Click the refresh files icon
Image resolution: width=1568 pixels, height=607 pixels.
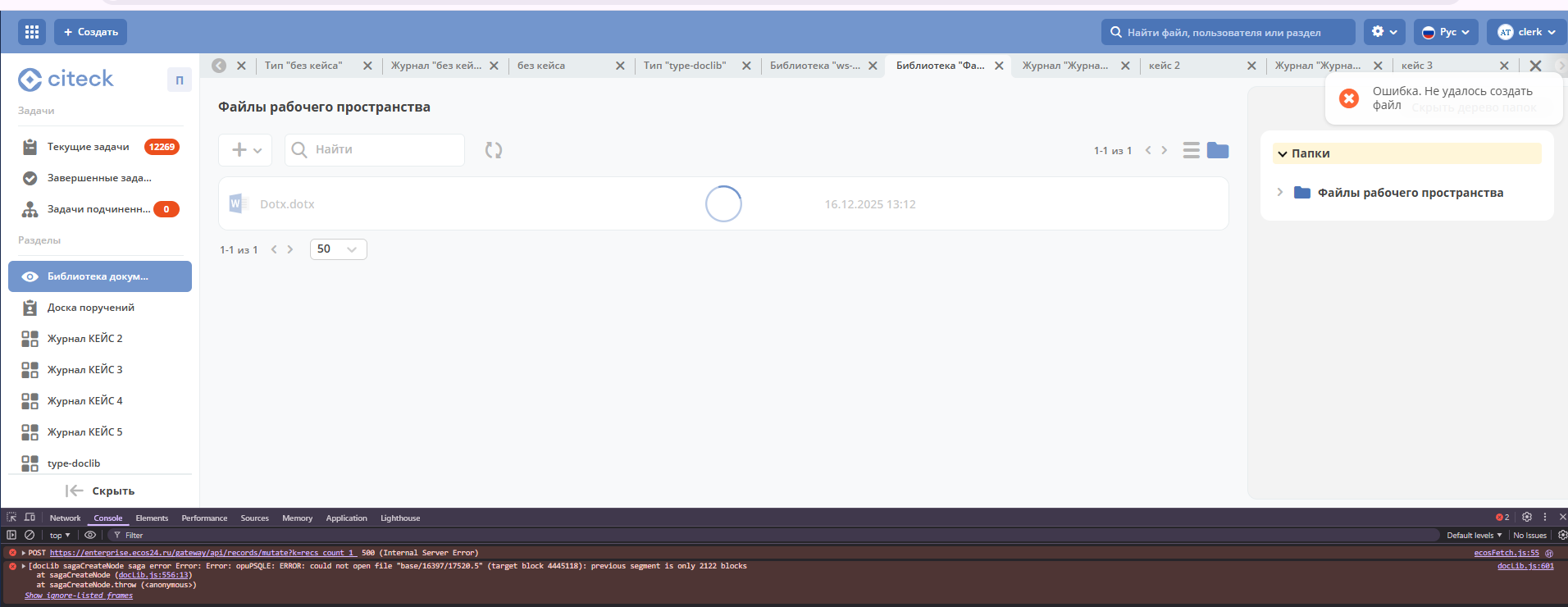pyautogui.click(x=493, y=150)
